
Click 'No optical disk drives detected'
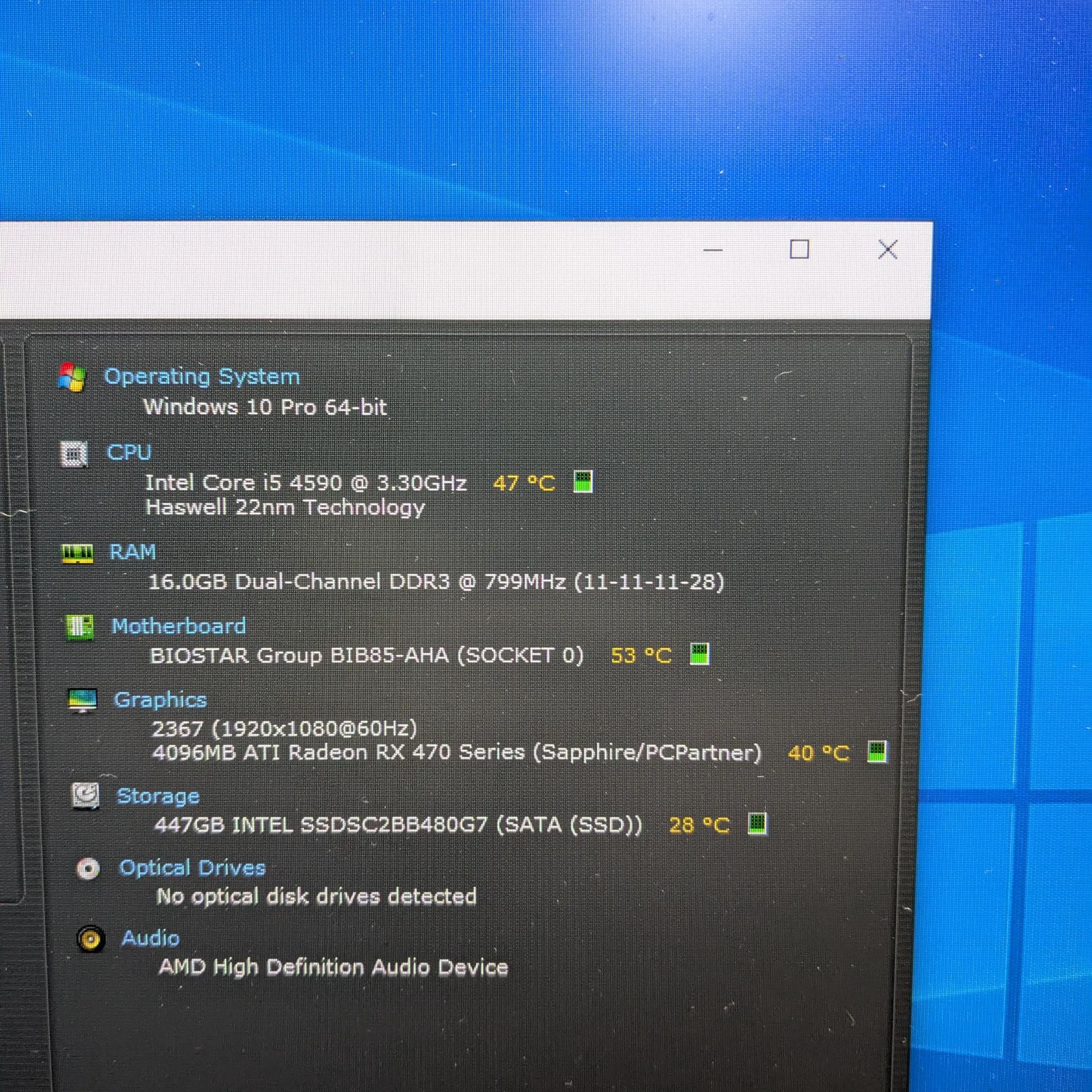click(x=317, y=897)
